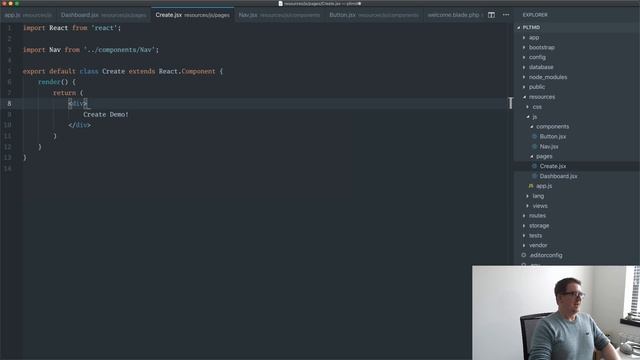
Task: Open the welcome.blade.php editor tab
Action: coord(453,15)
